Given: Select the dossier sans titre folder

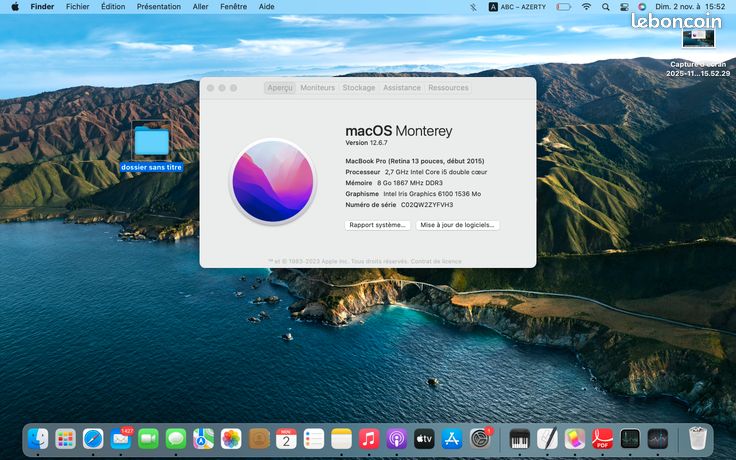Looking at the screenshot, I should pos(151,146).
